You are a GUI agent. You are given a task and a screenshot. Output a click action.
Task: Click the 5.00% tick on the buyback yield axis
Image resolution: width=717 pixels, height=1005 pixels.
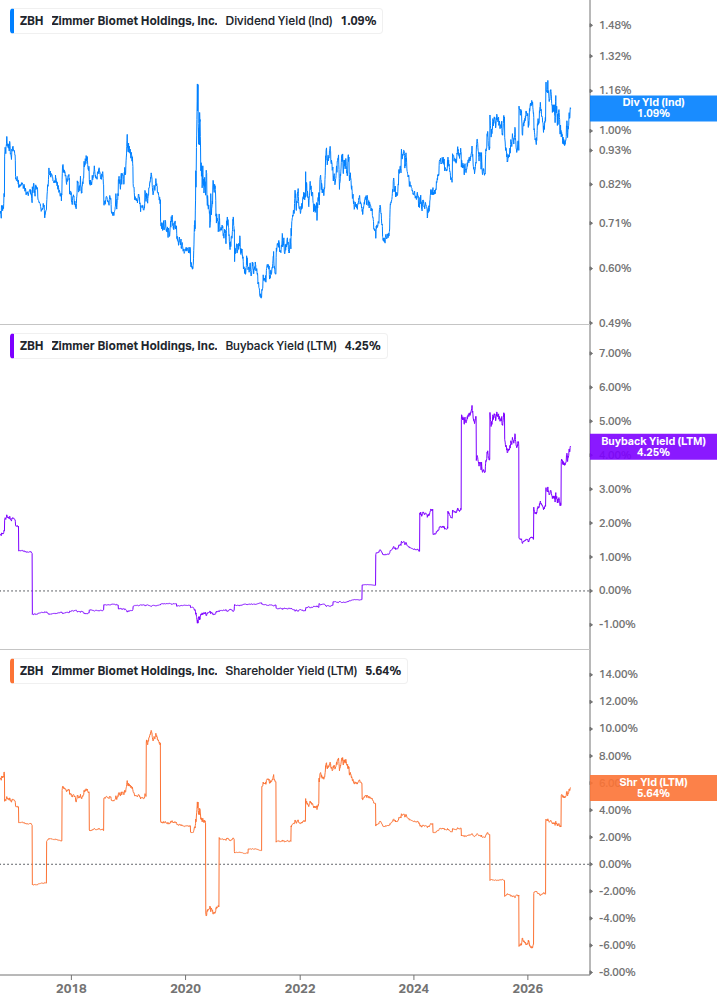tap(615, 422)
